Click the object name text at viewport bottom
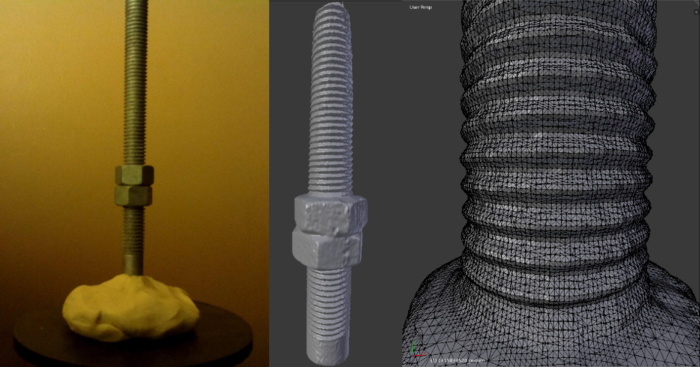Screen dimensions: 700x367 tap(458, 360)
